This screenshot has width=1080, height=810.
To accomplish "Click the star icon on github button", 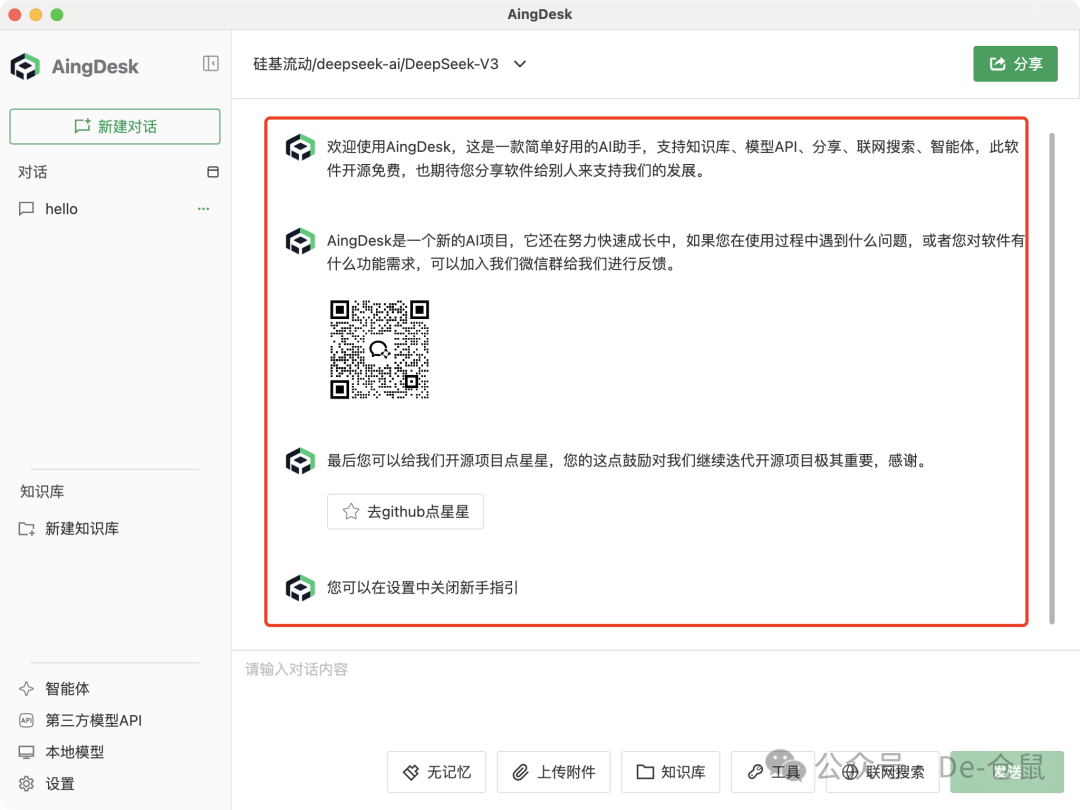I will tap(351, 512).
